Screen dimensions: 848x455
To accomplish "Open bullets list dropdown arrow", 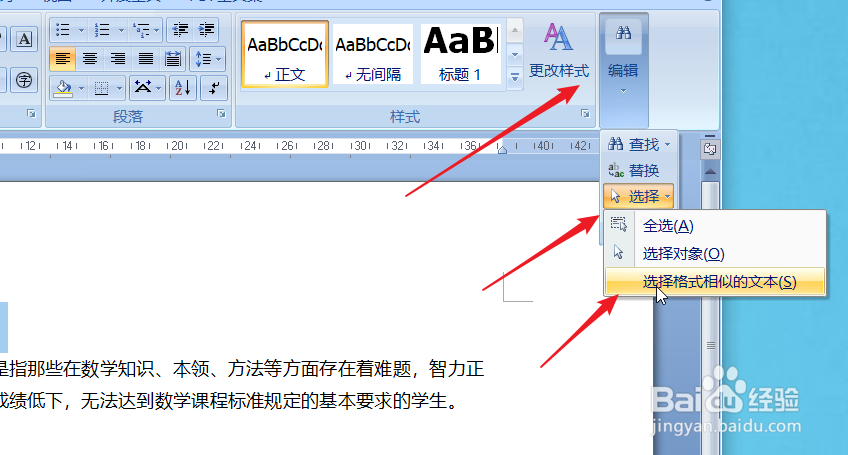I will coord(81,30).
